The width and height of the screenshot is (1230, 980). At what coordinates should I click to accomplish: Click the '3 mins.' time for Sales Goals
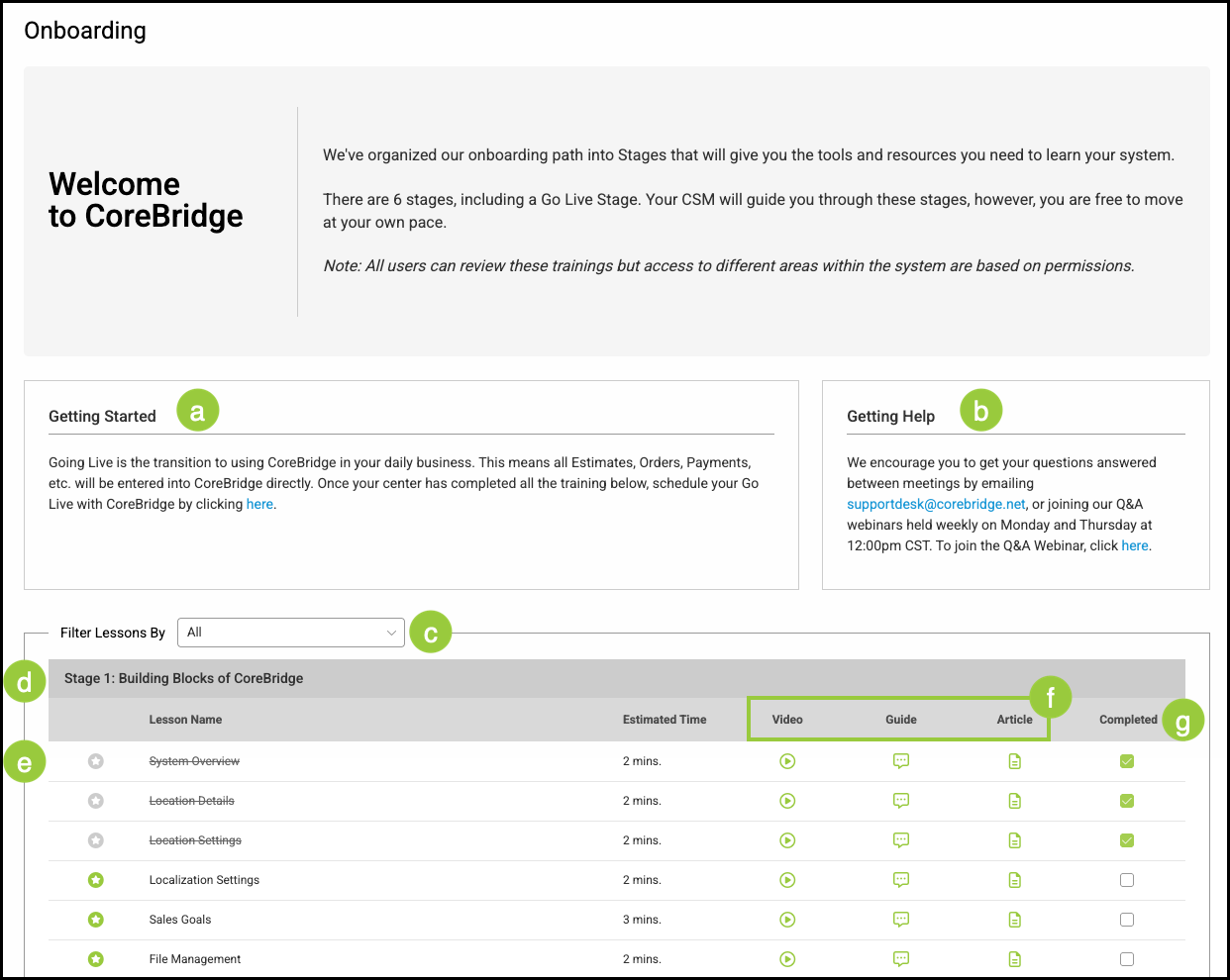click(x=642, y=920)
